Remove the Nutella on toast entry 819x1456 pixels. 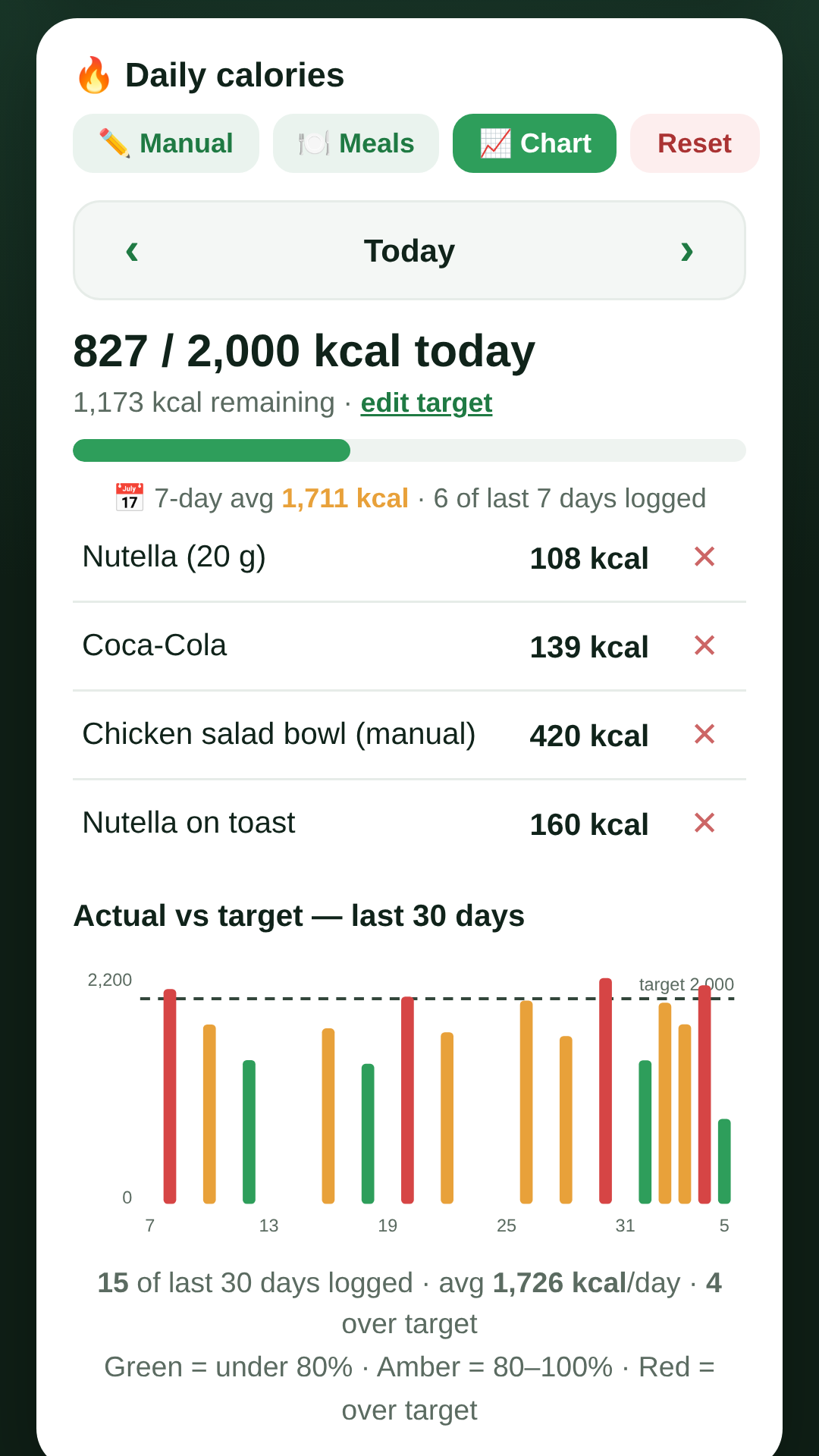(704, 823)
